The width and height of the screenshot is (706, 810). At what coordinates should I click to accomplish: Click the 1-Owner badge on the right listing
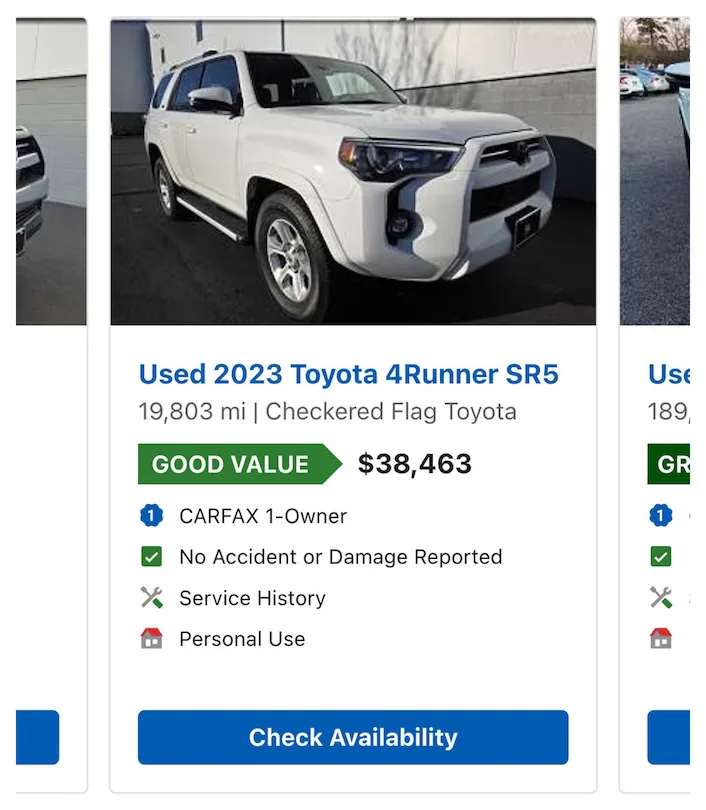click(661, 516)
